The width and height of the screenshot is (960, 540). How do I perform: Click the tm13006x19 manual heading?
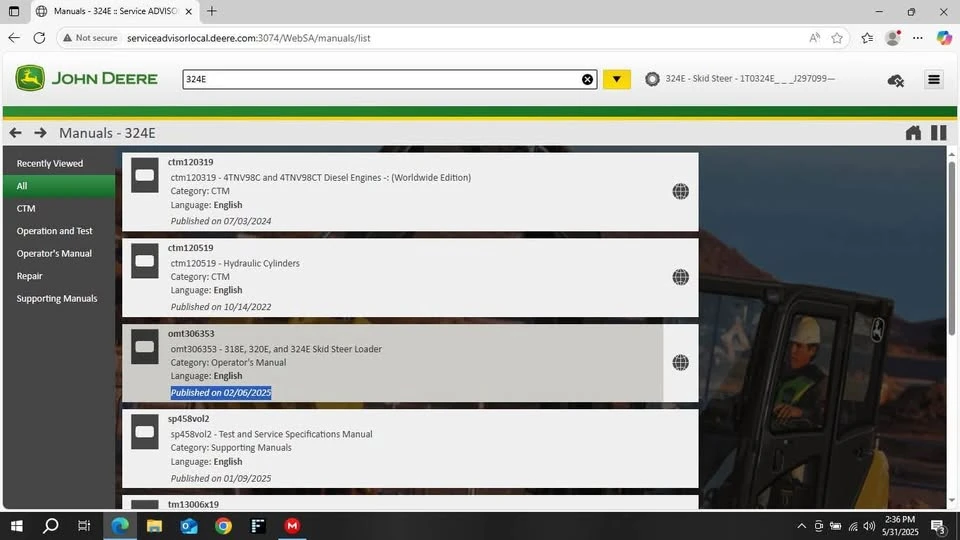[x=193, y=504]
